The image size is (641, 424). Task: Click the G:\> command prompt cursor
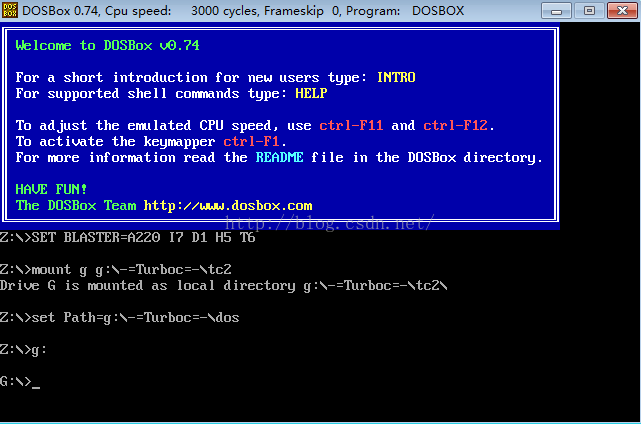36,382
